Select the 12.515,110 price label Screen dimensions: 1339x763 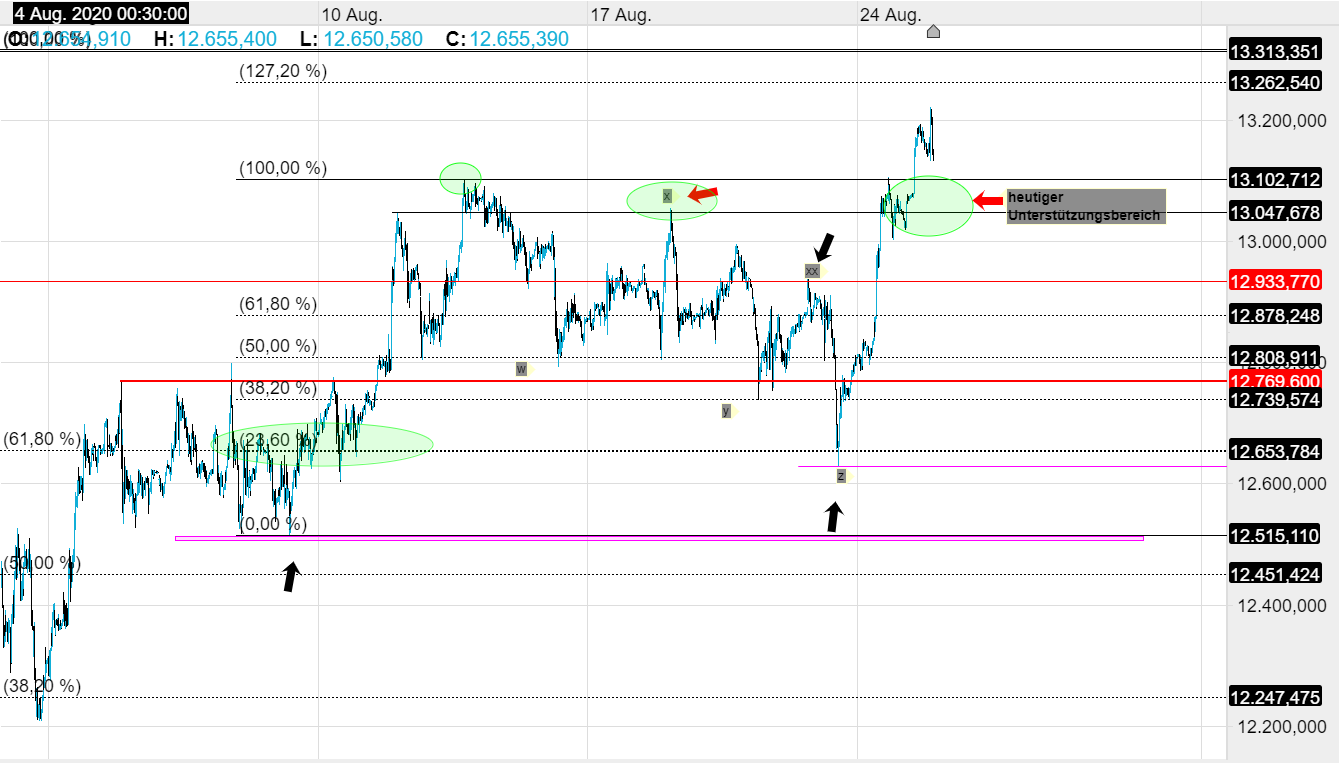(x=1275, y=536)
